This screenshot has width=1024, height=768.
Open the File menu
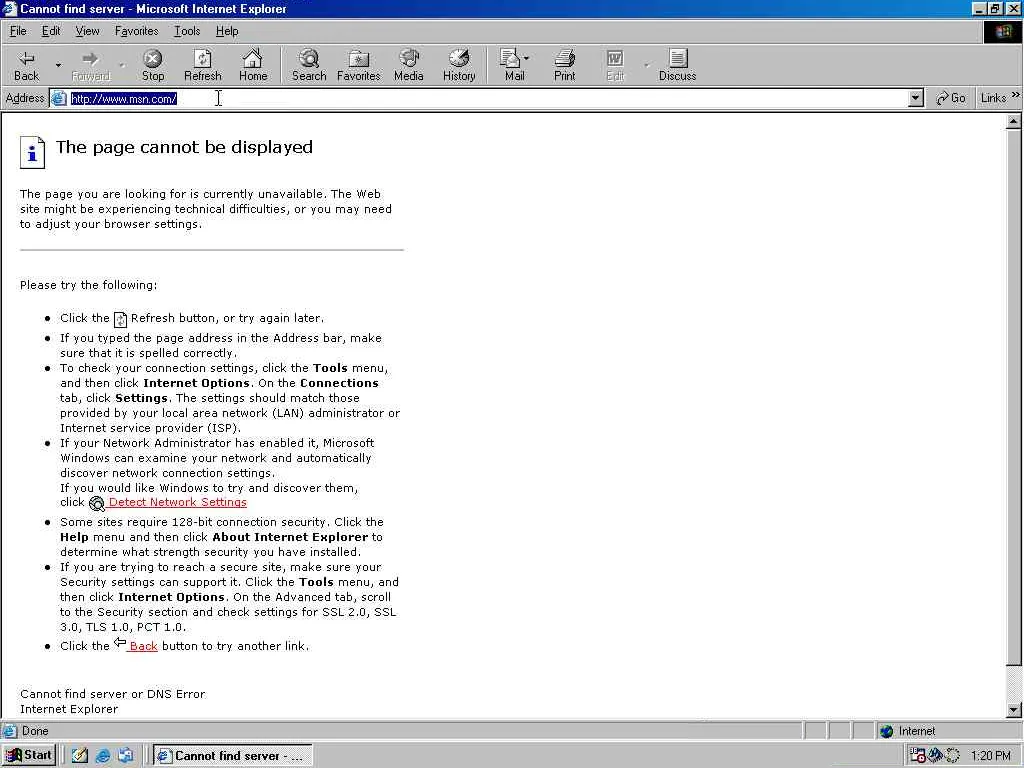[x=18, y=31]
